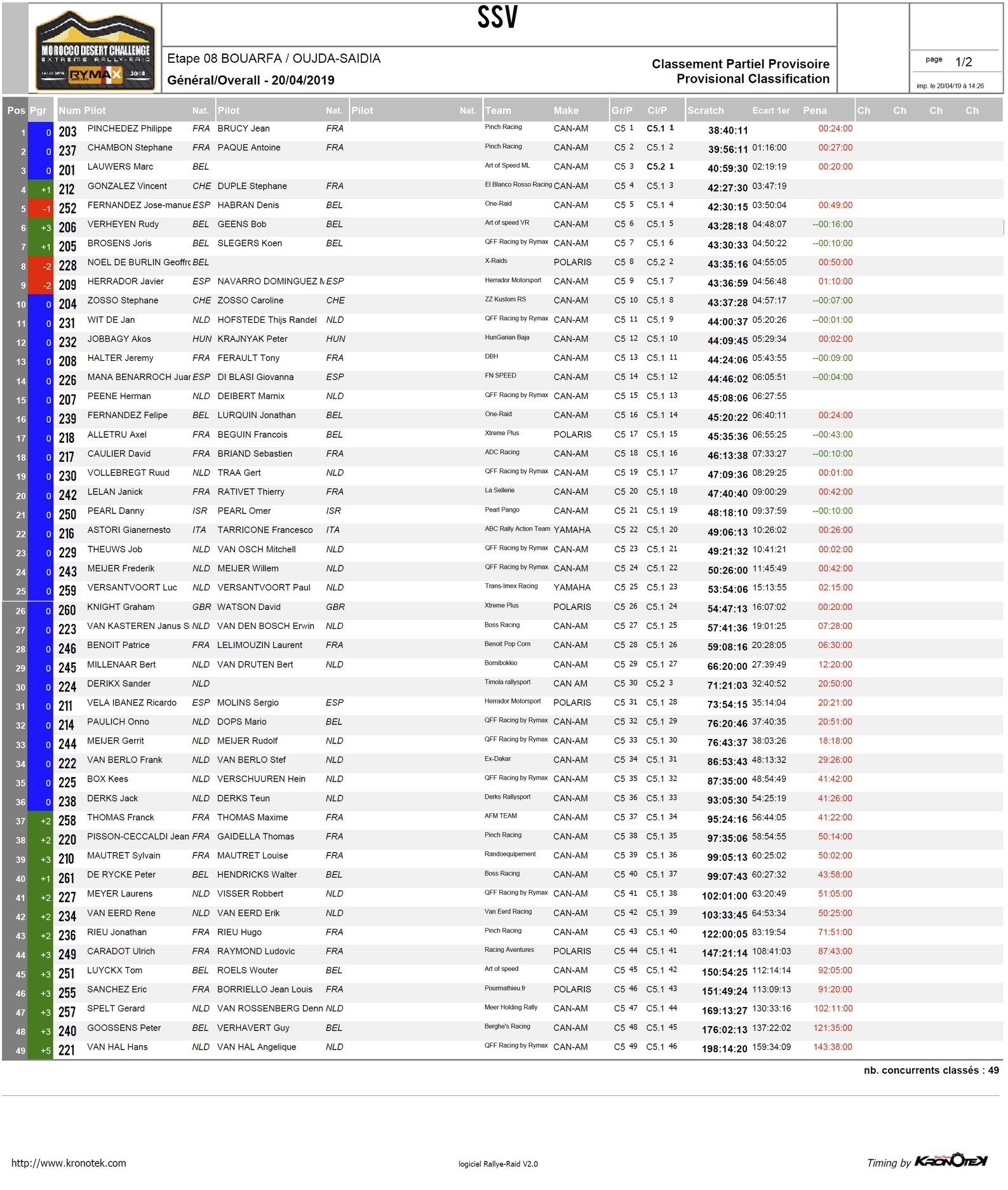Click the Général/Overall - 20/04/2019 label

coord(251,80)
